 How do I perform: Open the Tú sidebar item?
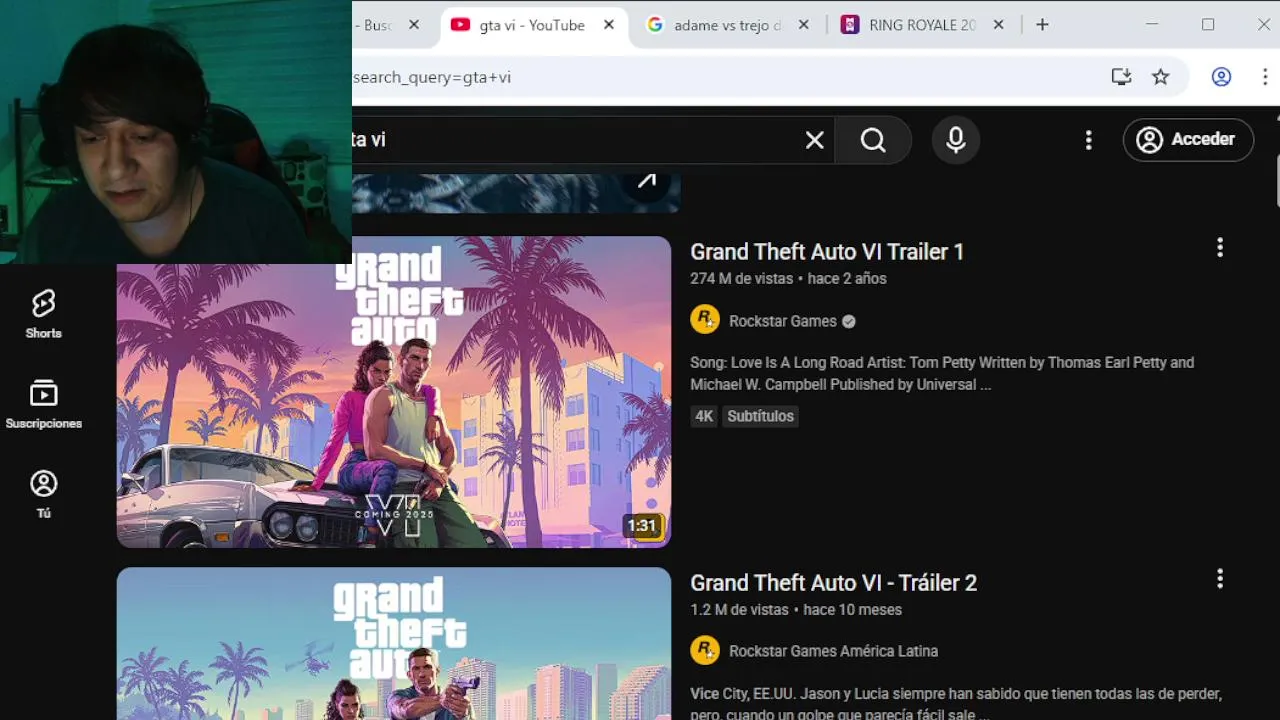tap(43, 494)
